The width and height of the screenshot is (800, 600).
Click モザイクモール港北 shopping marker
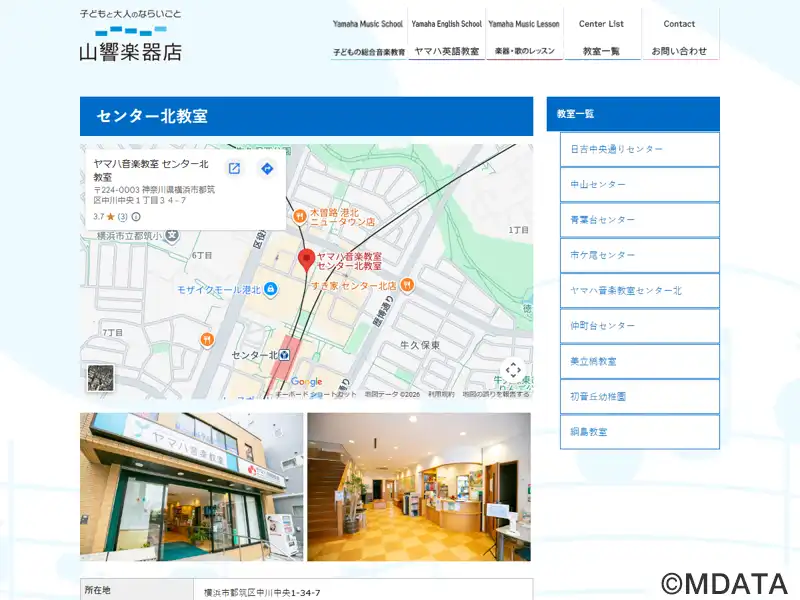click(x=271, y=289)
